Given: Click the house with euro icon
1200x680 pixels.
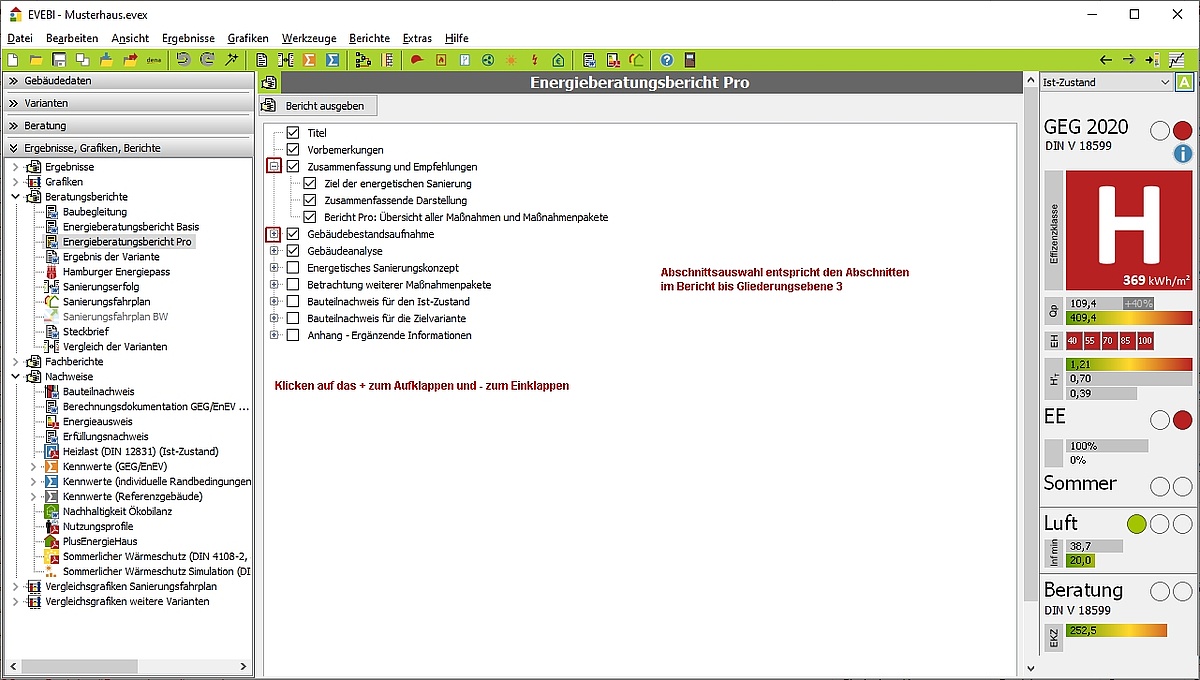Looking at the screenshot, I should point(559,60).
